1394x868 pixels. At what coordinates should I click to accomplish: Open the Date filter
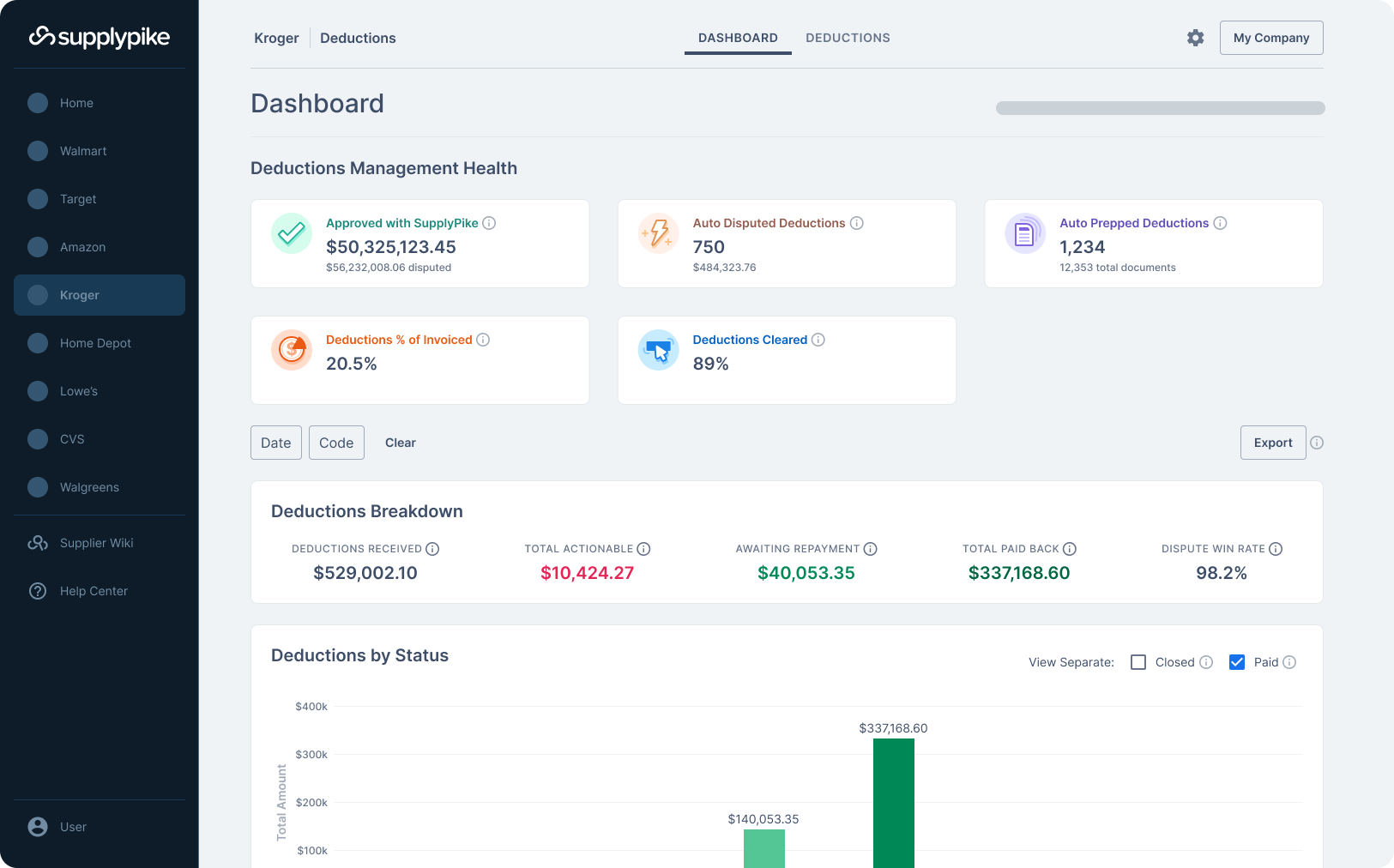(276, 443)
